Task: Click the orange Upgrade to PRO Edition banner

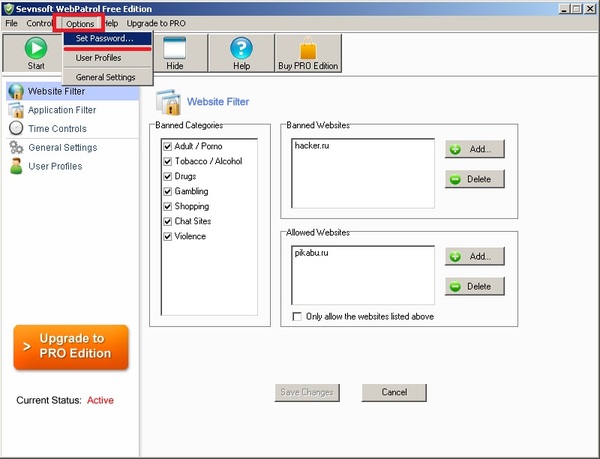Action: (71, 347)
